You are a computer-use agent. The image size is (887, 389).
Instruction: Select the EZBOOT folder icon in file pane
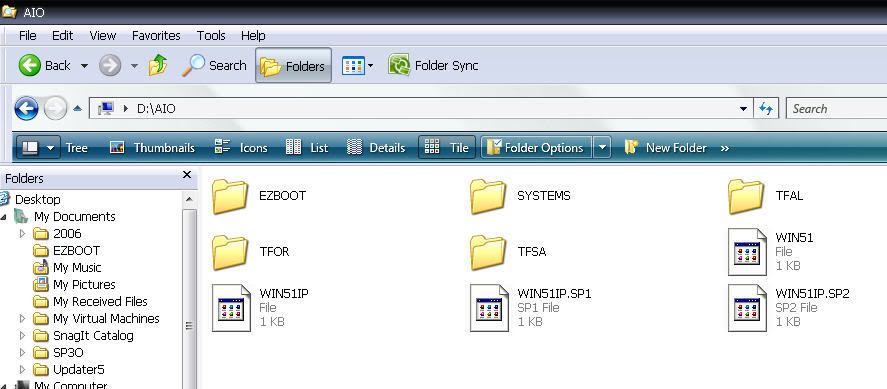click(230, 196)
